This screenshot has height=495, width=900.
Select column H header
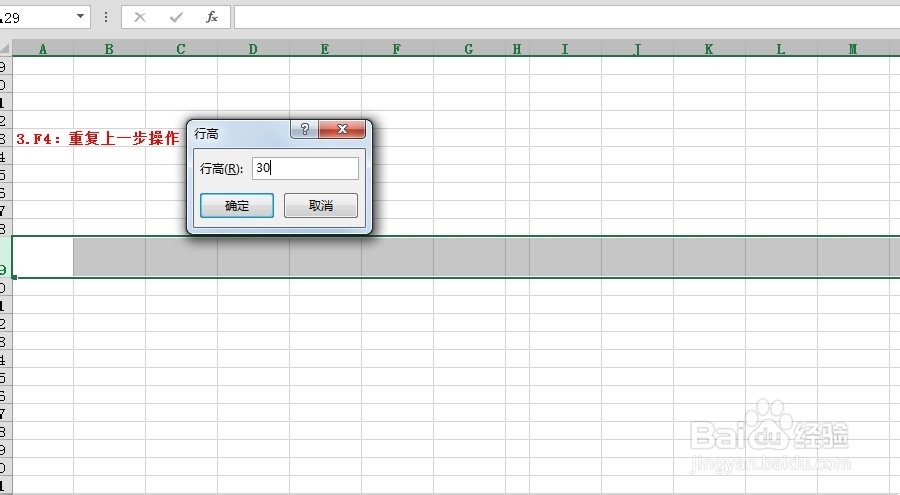(517, 49)
